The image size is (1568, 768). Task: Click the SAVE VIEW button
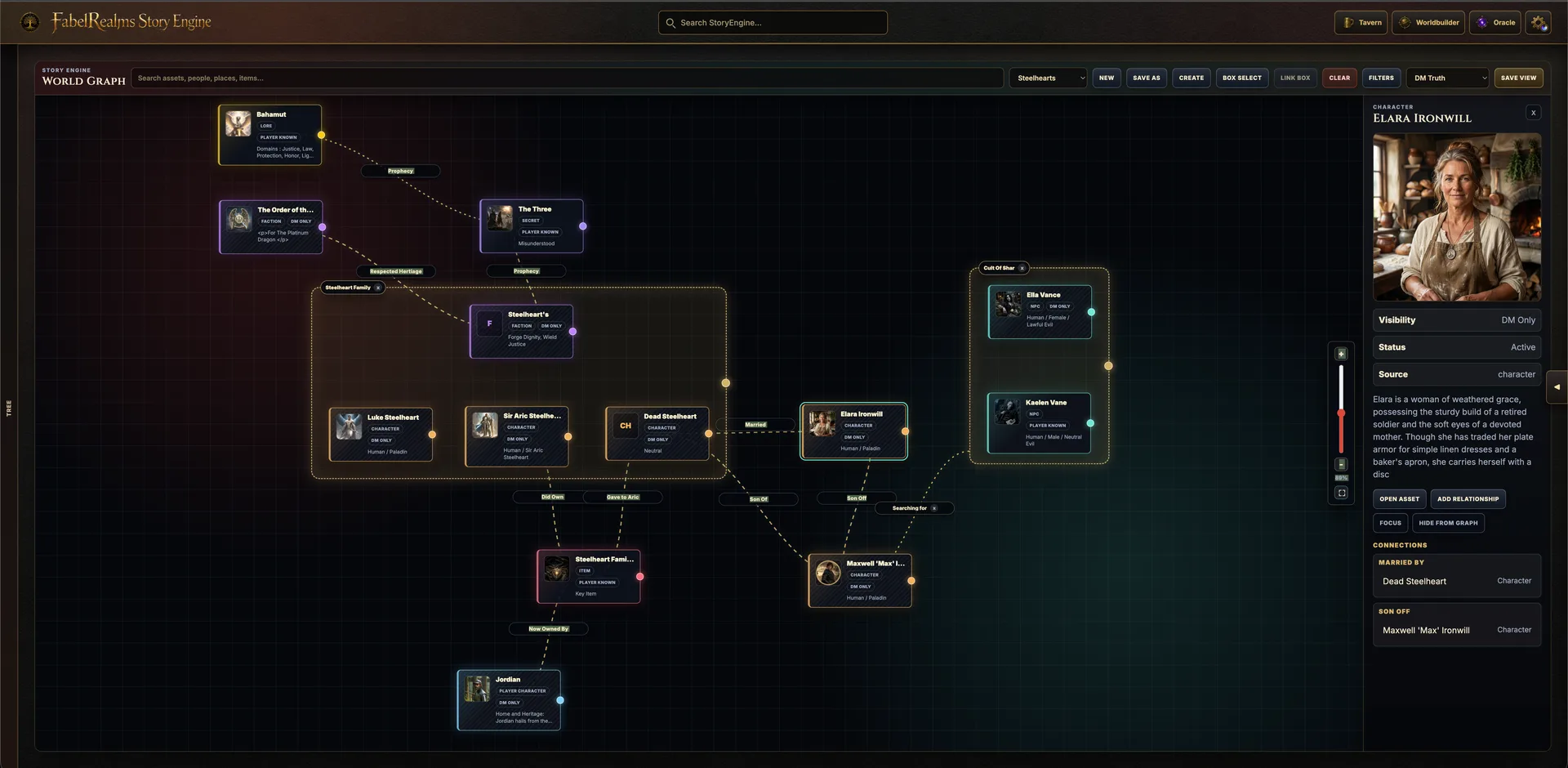tap(1518, 78)
